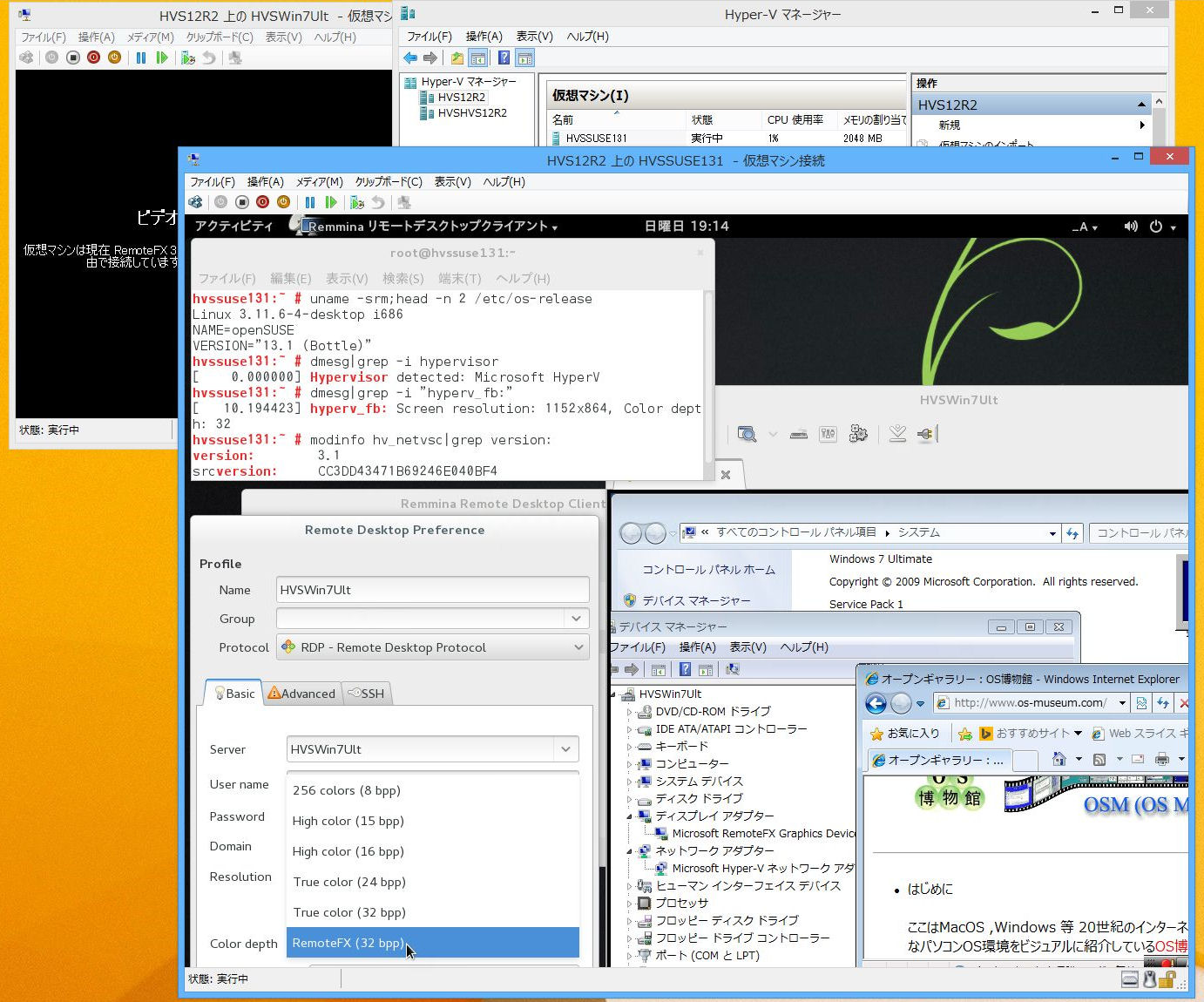Click Remmina minimize-window down-arrow icon
The width and height of the screenshot is (1204, 1002).
coord(897,434)
